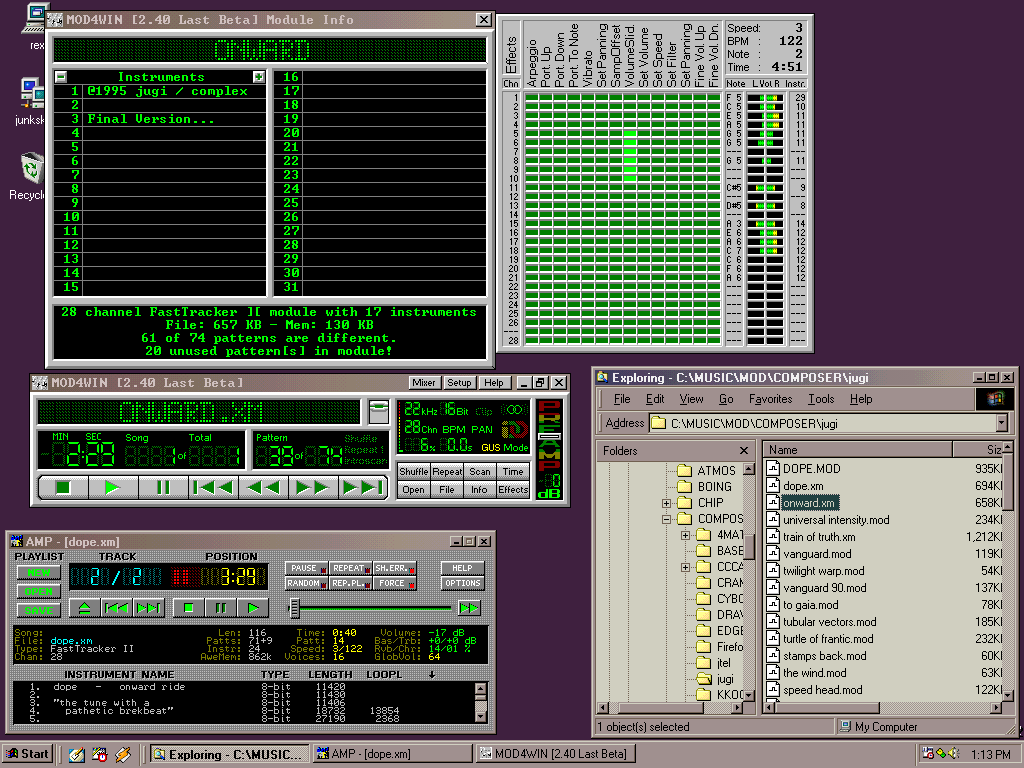1024x768 pixels.
Task: Click the stereo surround rings icon in MOD4WIN
Action: [x=515, y=410]
